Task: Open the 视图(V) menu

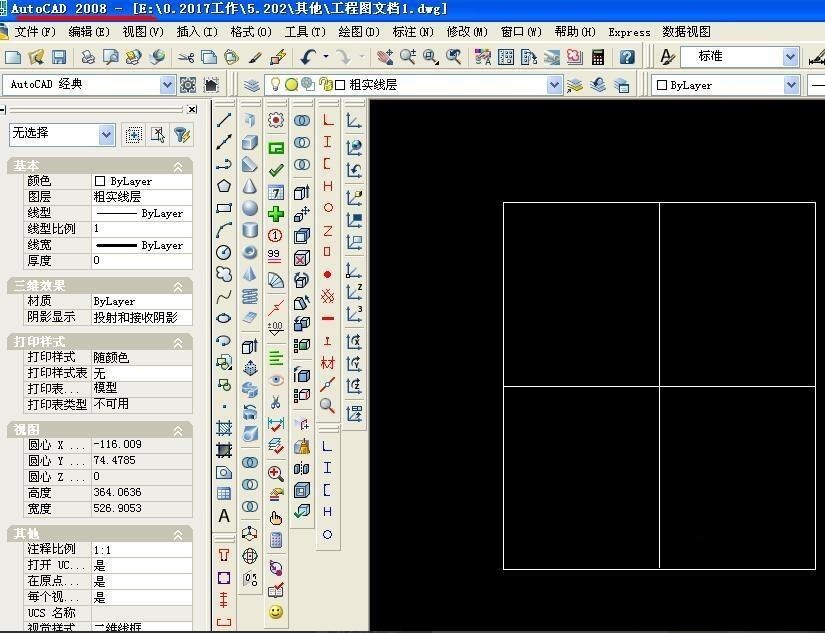Action: [143, 32]
